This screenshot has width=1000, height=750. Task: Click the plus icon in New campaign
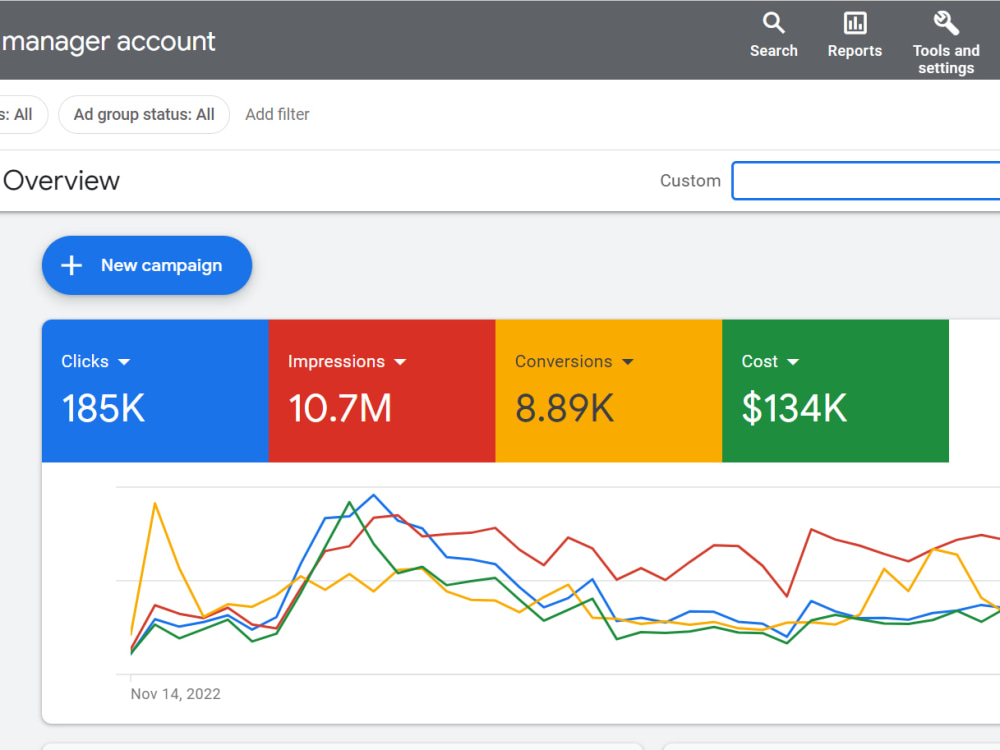pyautogui.click(x=71, y=265)
